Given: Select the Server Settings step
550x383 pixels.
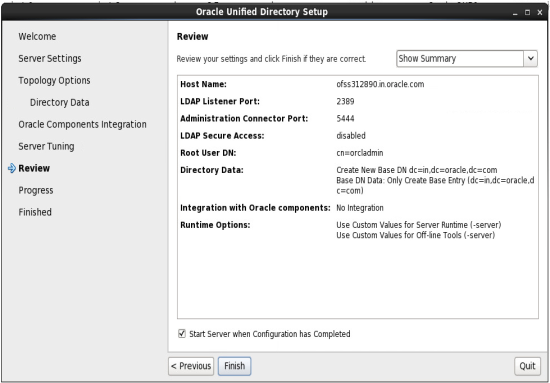Looking at the screenshot, I should pos(50,58).
